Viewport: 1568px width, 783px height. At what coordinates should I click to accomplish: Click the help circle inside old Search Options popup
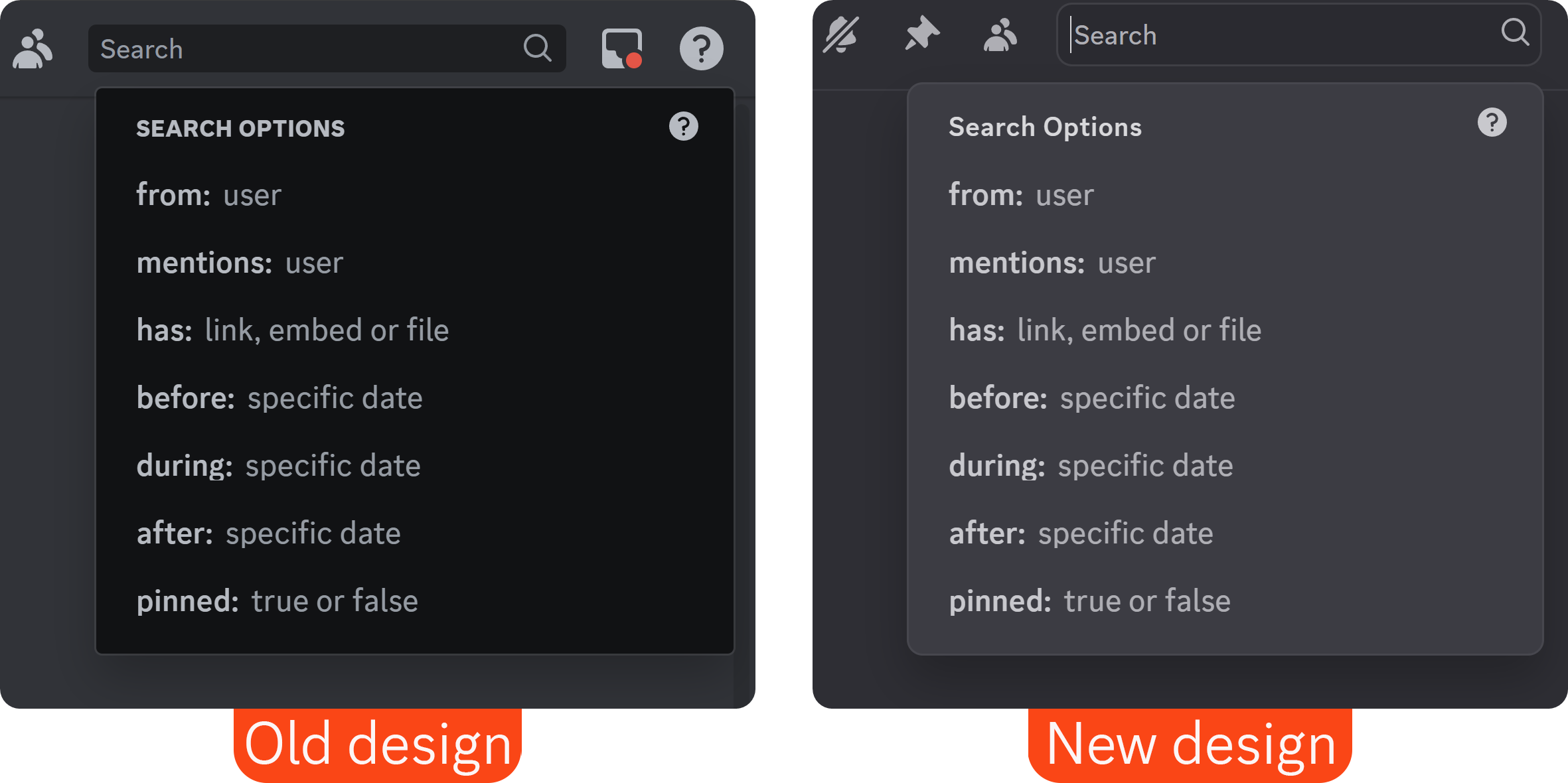[684, 125]
